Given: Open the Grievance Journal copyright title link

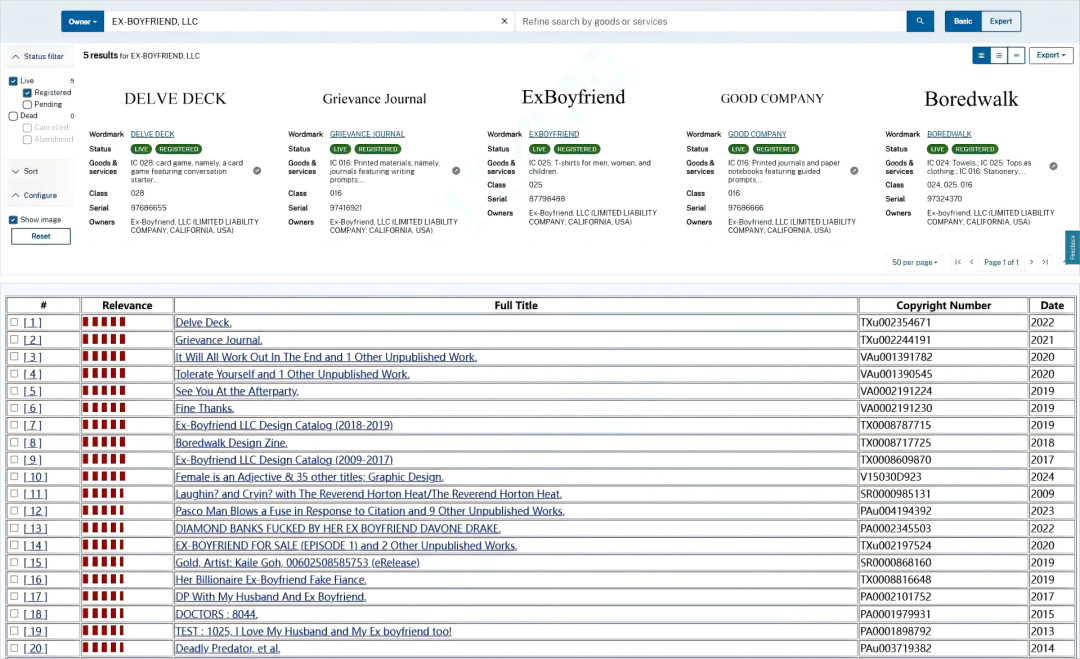Looking at the screenshot, I should coord(218,340).
